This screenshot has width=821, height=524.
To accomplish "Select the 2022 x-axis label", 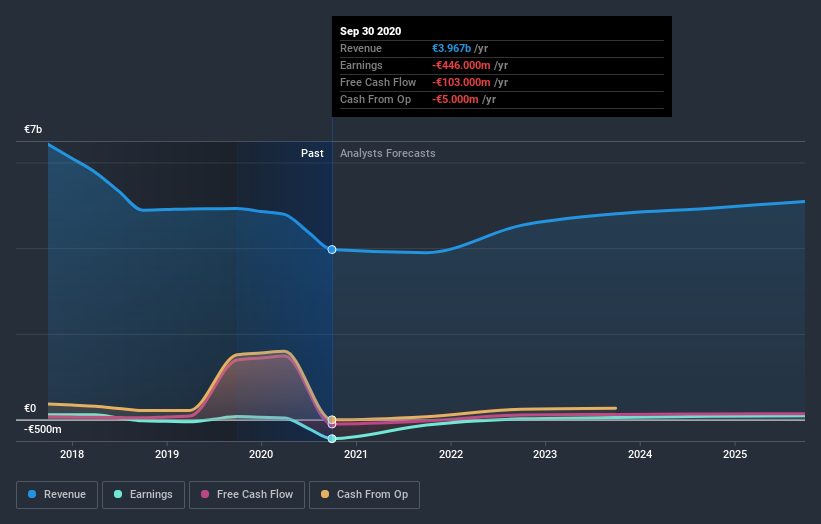I will (451, 454).
